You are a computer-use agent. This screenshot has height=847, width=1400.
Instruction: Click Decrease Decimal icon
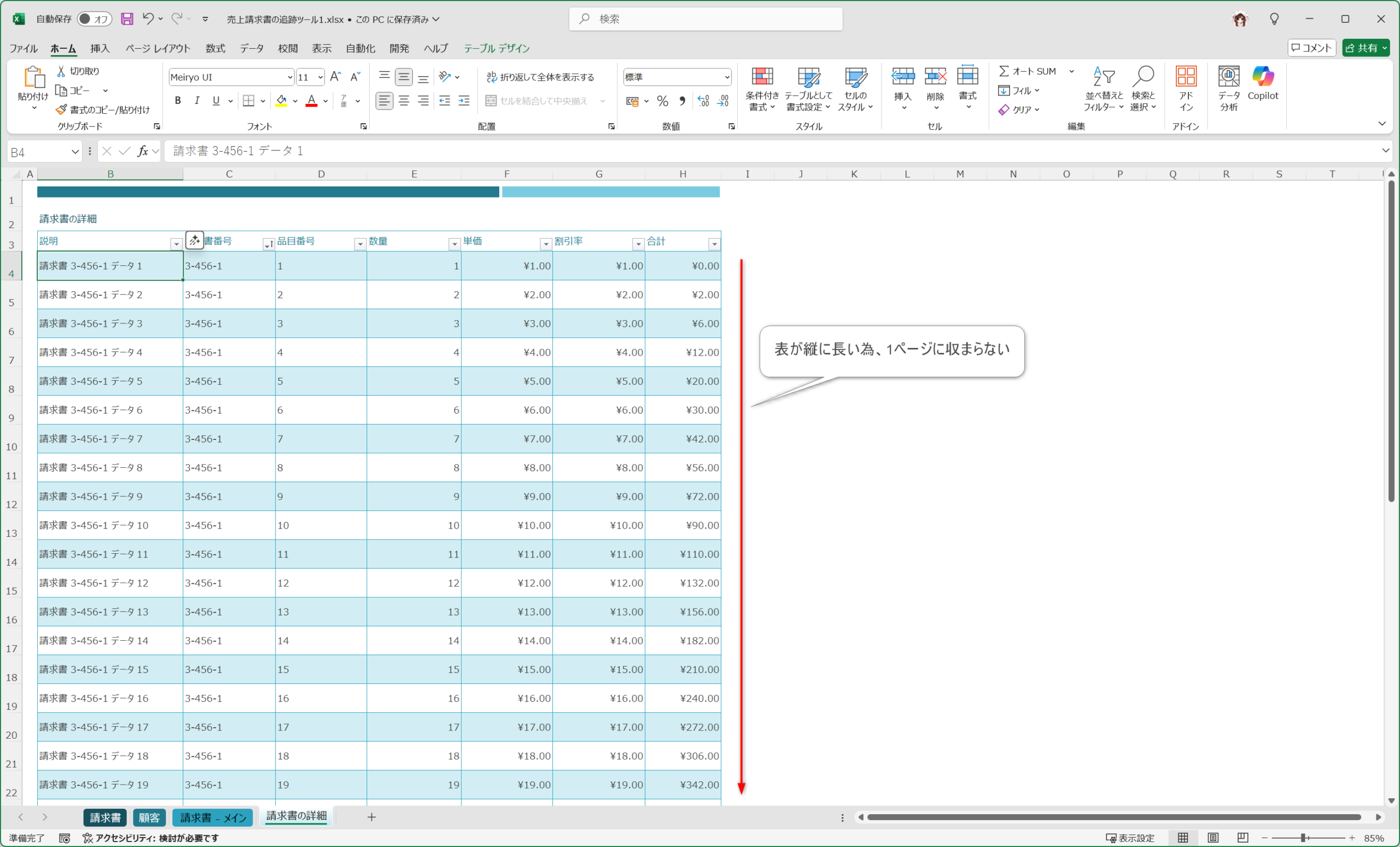(x=723, y=101)
